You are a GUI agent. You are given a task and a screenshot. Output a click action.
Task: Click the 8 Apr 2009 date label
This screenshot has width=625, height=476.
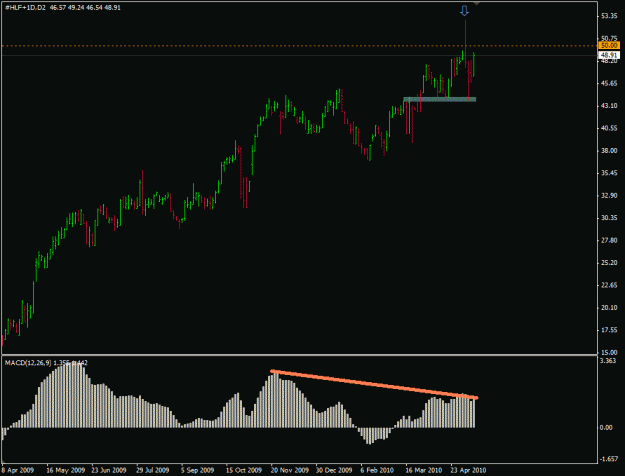(18, 470)
